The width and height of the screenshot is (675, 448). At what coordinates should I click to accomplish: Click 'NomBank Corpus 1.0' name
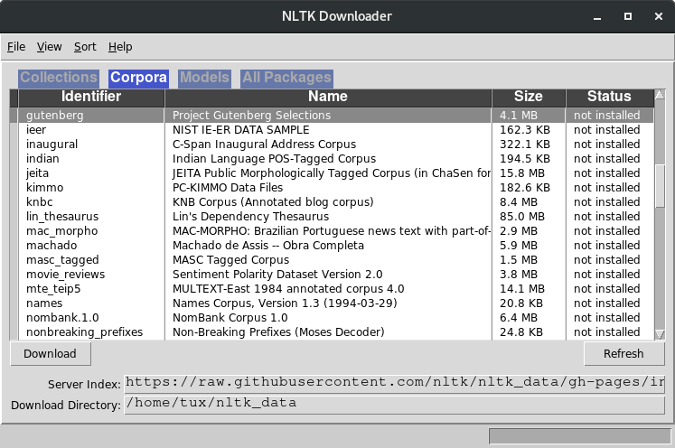coord(230,318)
